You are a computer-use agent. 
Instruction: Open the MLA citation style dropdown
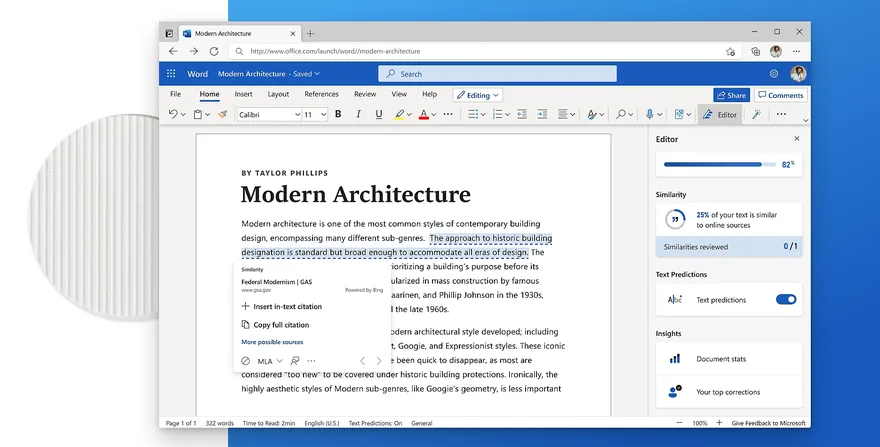[270, 361]
